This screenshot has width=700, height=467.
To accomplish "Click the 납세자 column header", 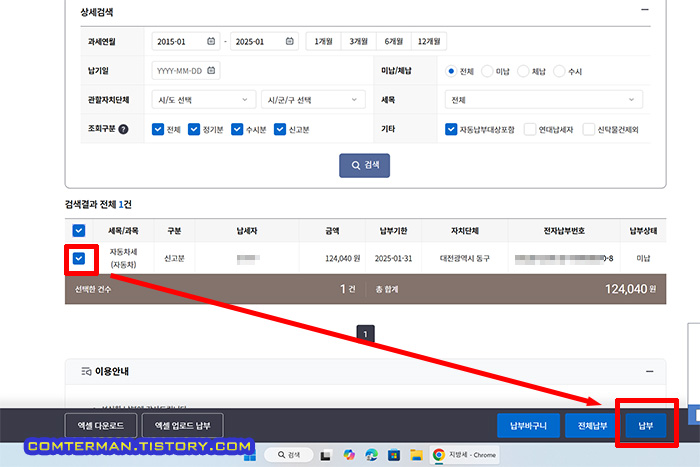I will (x=247, y=230).
